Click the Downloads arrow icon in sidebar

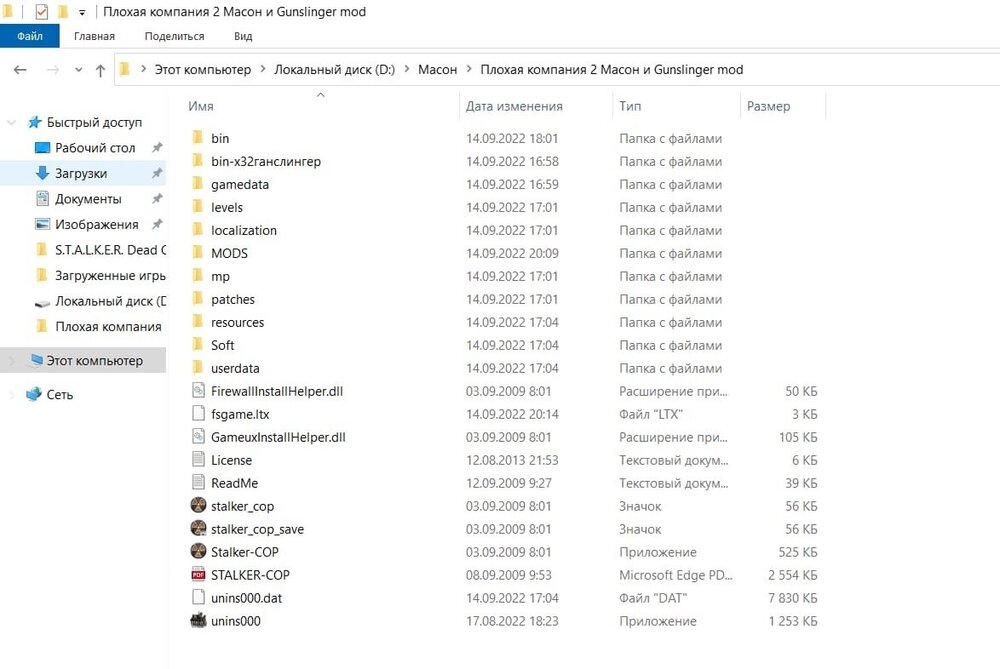(42, 173)
